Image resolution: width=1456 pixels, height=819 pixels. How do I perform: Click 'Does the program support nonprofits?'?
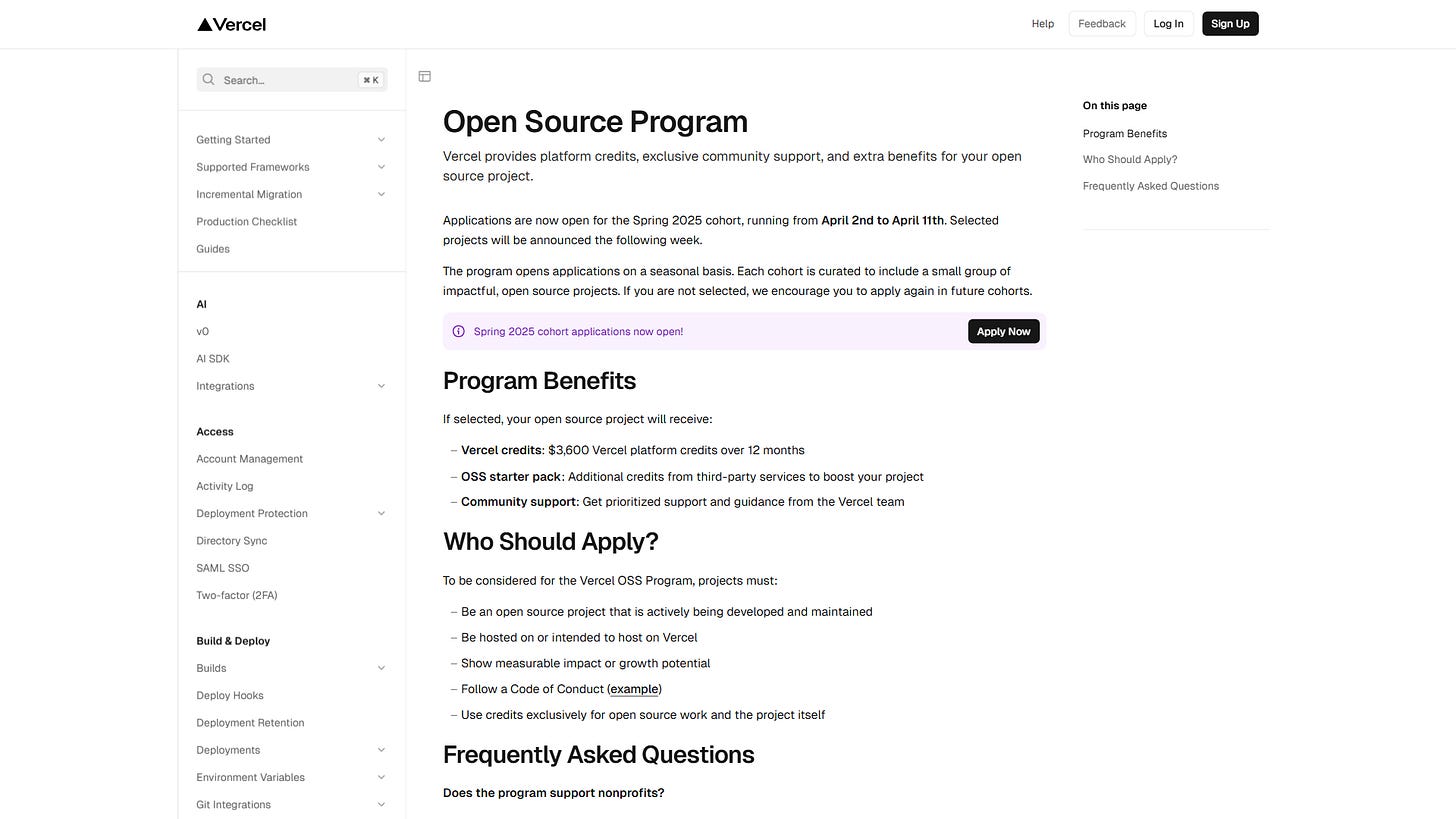point(554,793)
